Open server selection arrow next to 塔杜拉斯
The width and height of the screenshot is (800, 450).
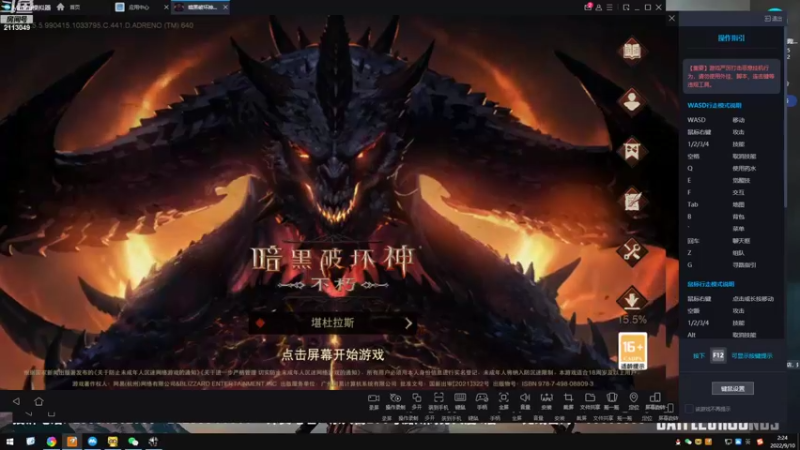408,323
